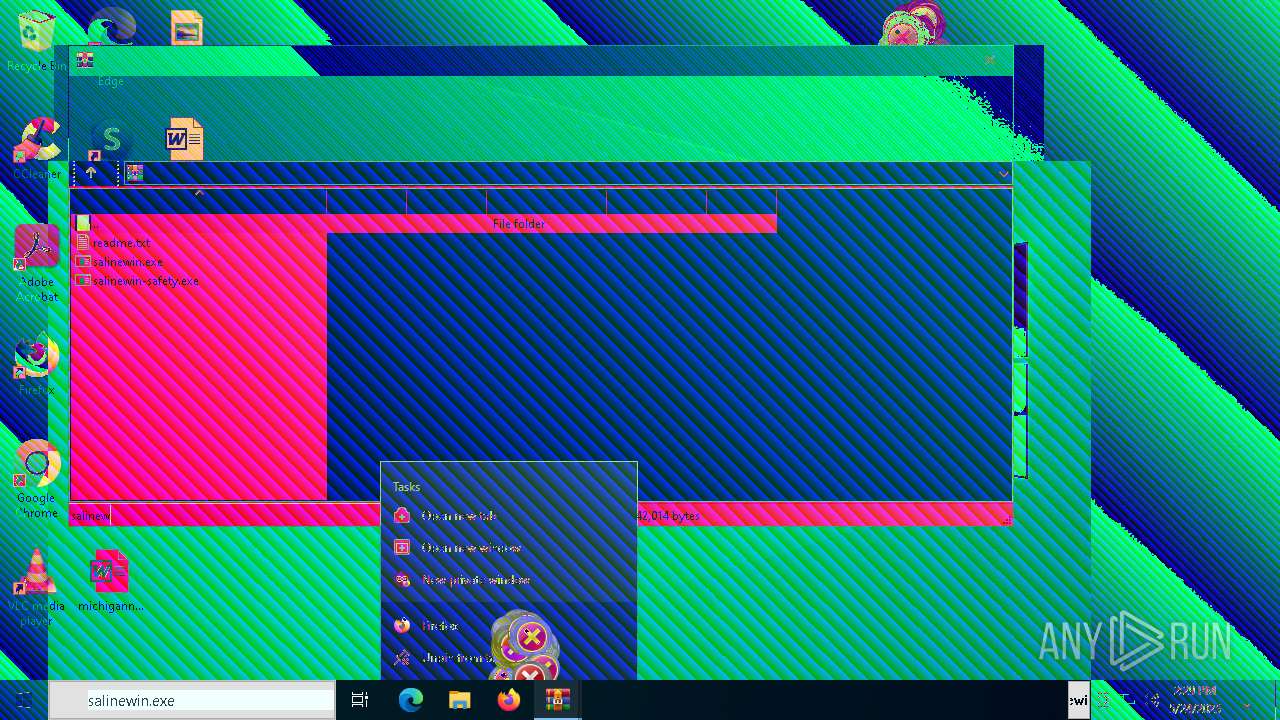
Task: Choose Open new window in jump list
Action: click(508, 548)
